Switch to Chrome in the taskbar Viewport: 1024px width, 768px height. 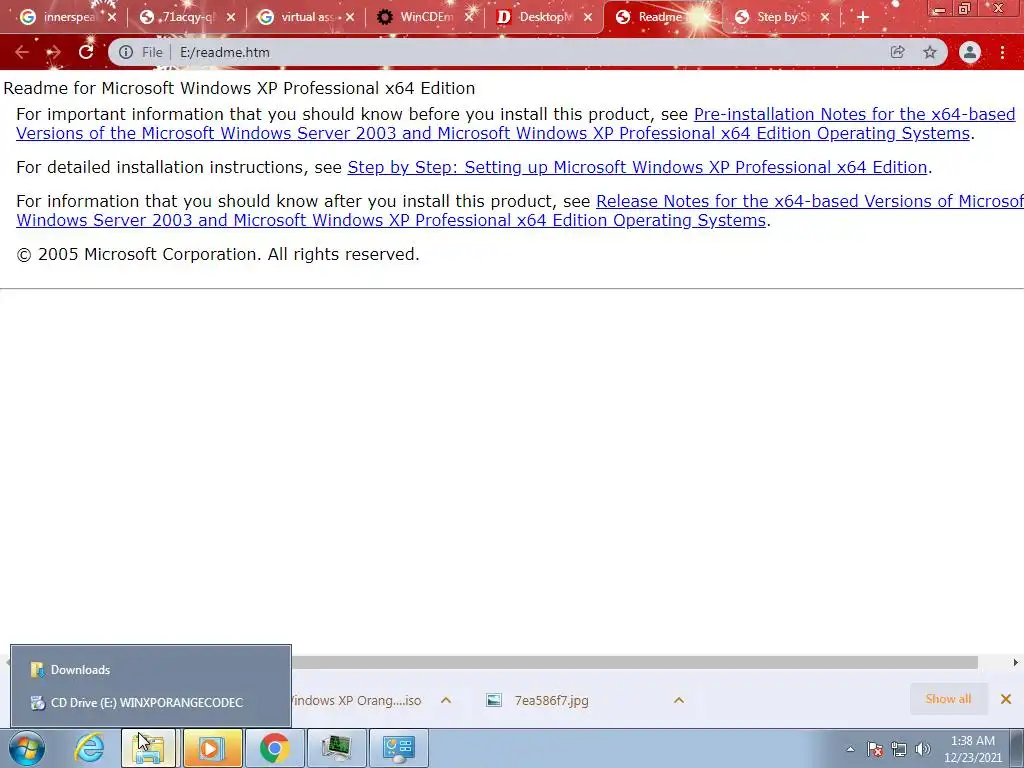coord(274,748)
